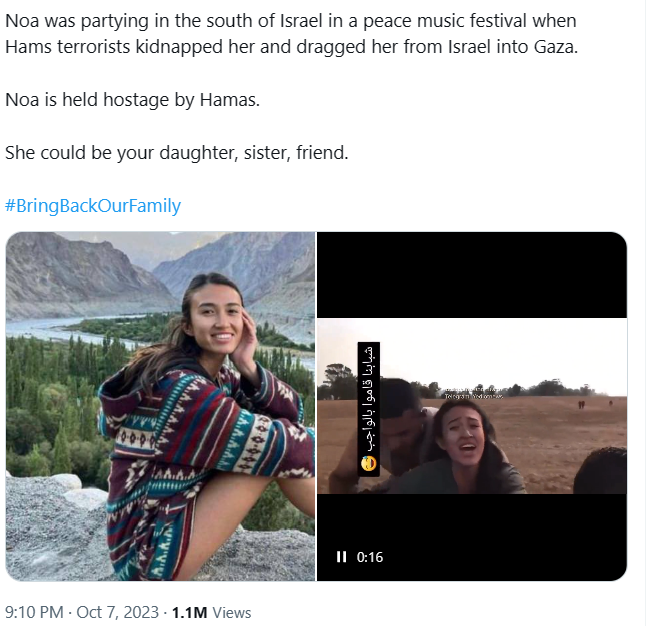The image size is (658, 626).
Task: Open the left photo with mountains
Action: coord(160,405)
